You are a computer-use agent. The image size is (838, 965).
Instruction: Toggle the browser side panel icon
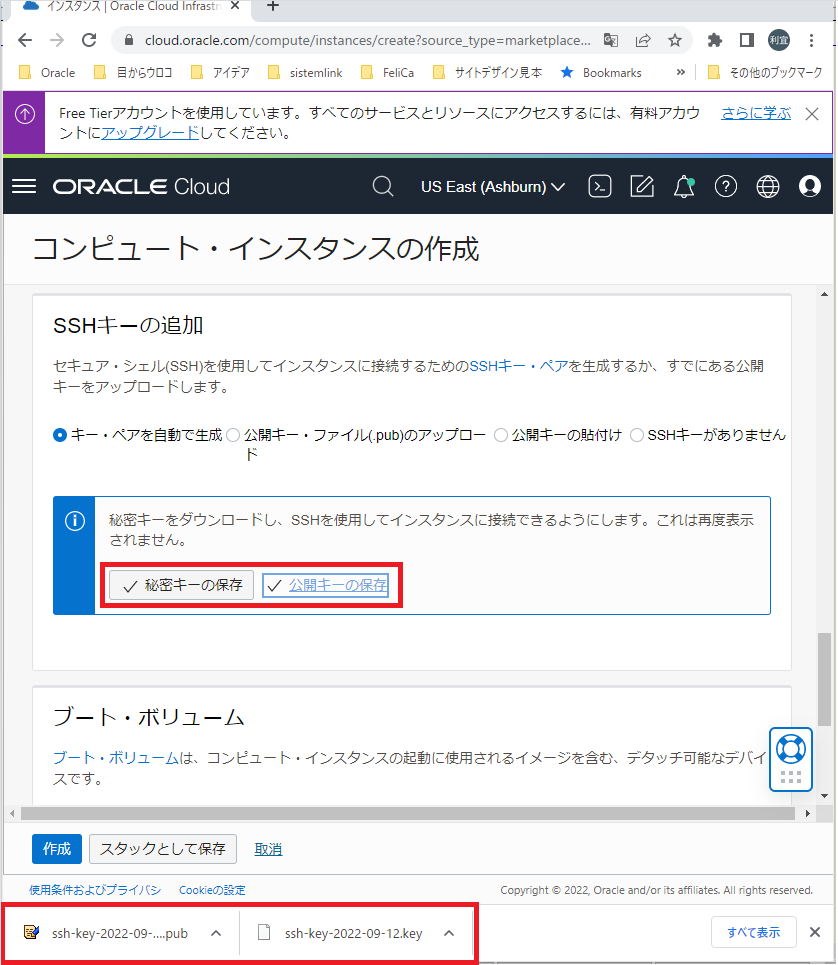[x=747, y=41]
